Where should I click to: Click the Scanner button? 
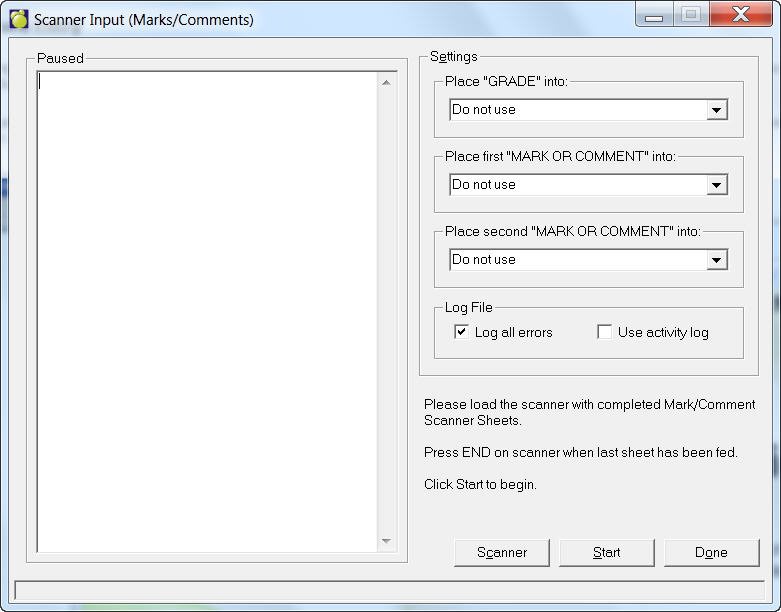pyautogui.click(x=501, y=552)
